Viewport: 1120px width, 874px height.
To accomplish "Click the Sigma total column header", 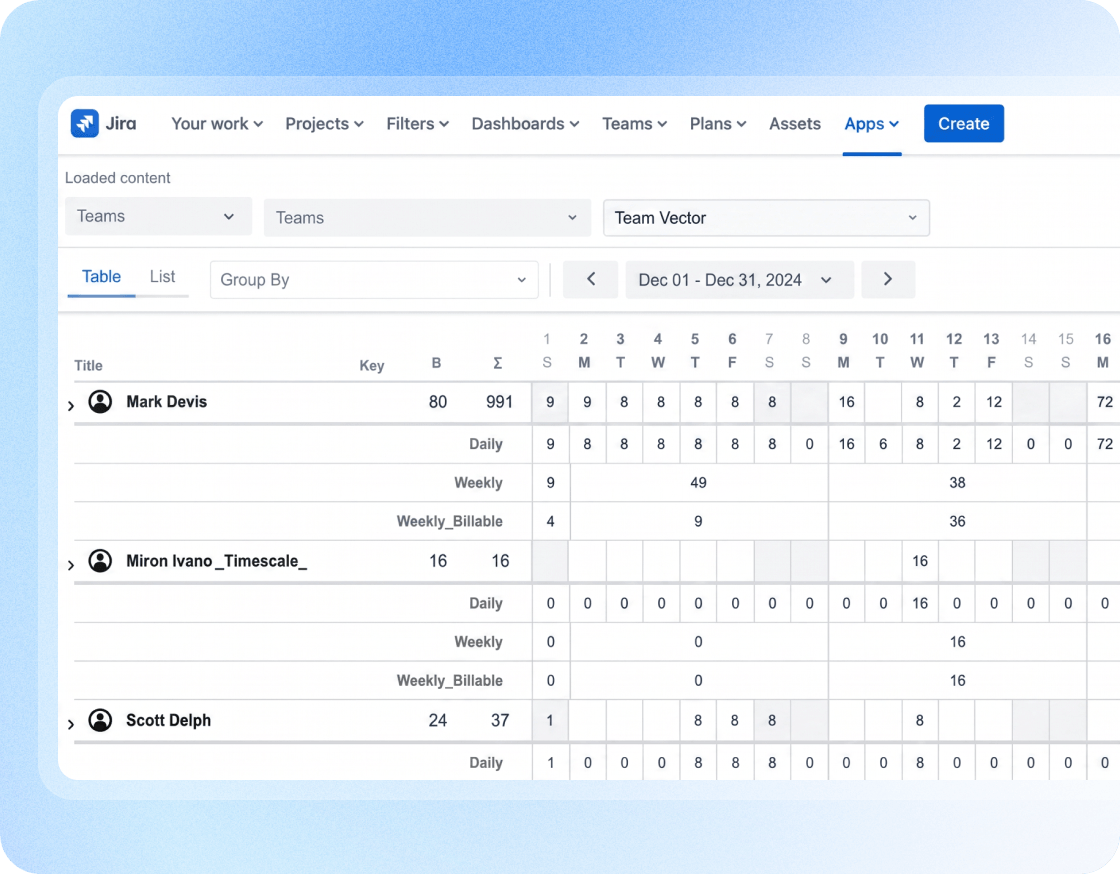I will [x=497, y=363].
